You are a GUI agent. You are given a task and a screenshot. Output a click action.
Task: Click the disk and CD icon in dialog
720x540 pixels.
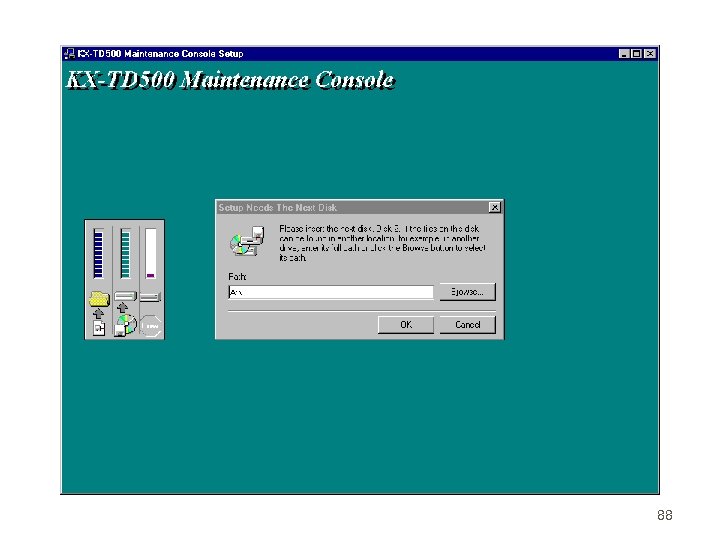pos(247,241)
